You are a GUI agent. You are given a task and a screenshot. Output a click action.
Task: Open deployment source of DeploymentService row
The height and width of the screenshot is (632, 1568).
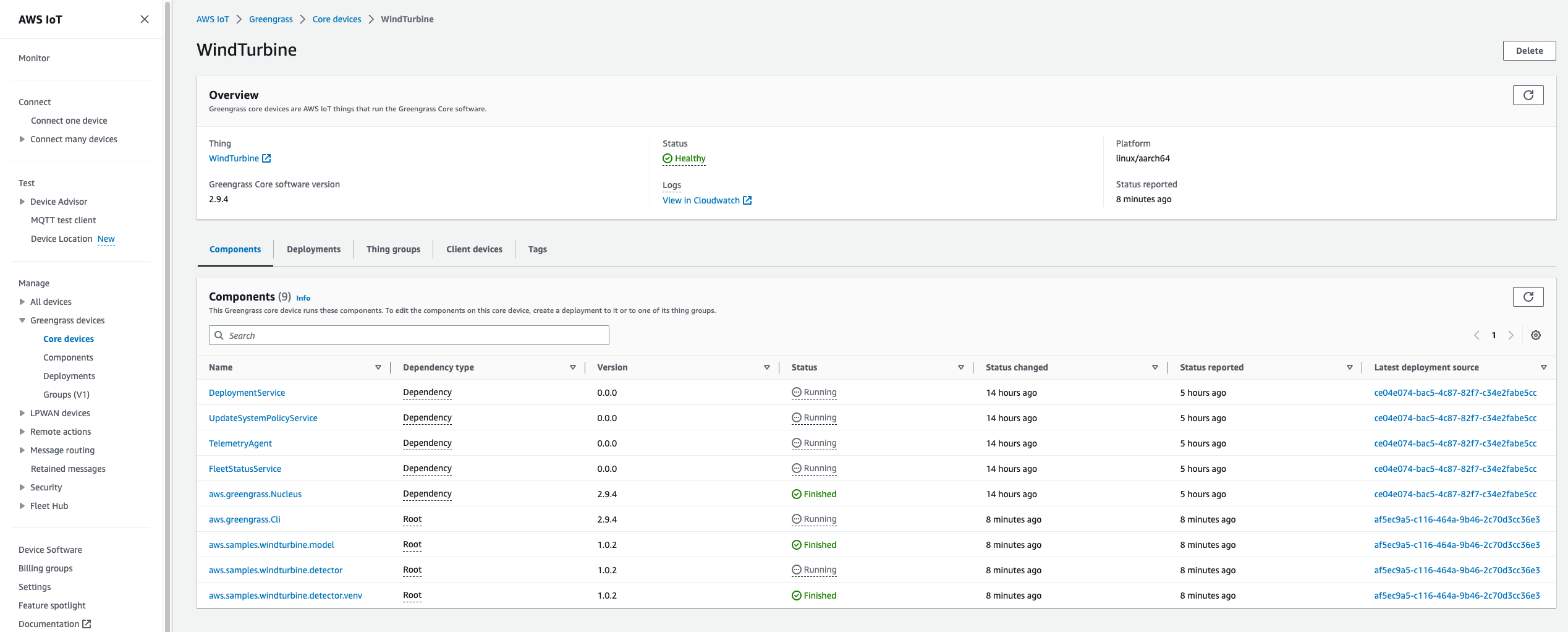pyautogui.click(x=1455, y=393)
